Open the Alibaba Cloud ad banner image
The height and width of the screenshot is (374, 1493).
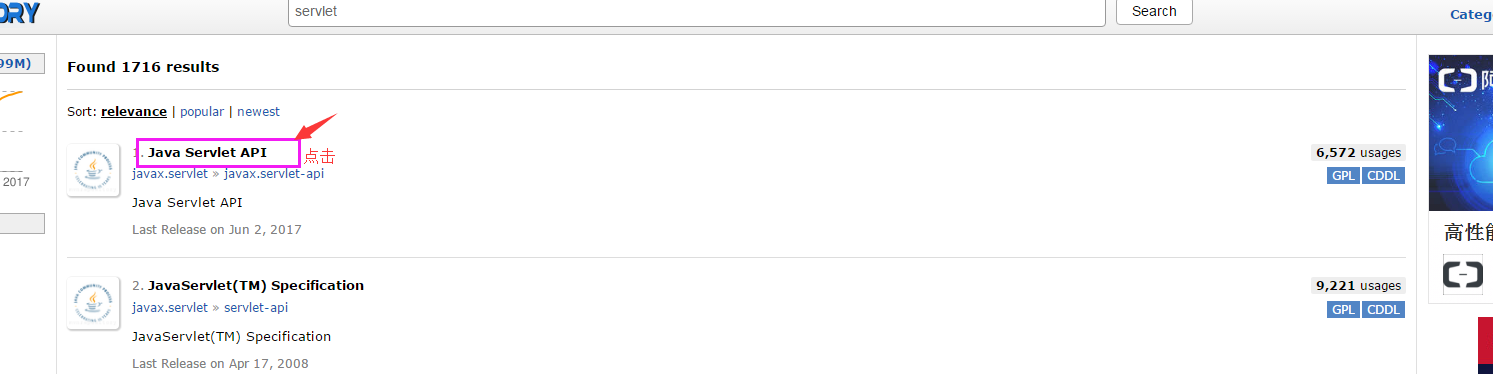(x=1461, y=133)
